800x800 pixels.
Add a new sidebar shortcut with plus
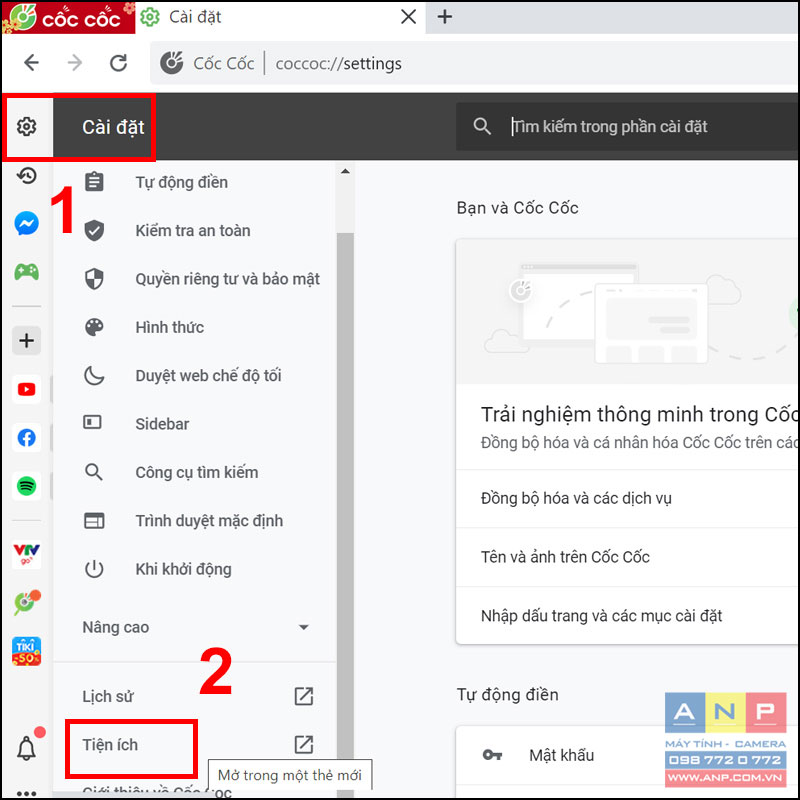coord(27,340)
